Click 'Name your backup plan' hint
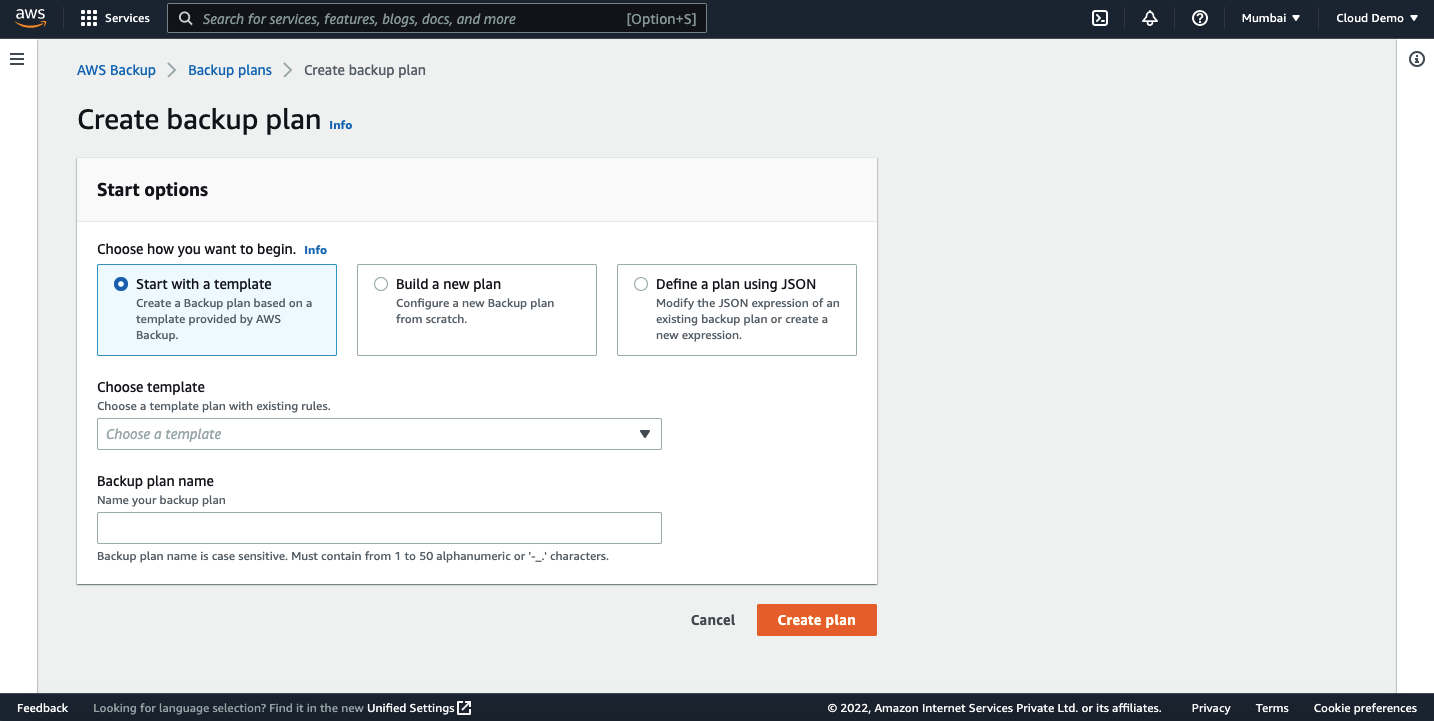This screenshot has width=1434, height=721. click(161, 500)
